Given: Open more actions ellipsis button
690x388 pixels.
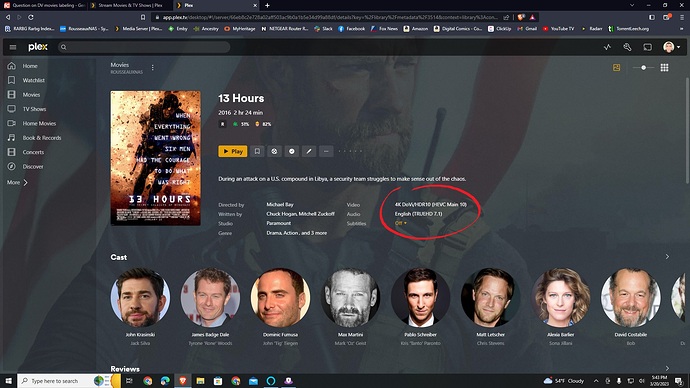Looking at the screenshot, I should pyautogui.click(x=326, y=151).
